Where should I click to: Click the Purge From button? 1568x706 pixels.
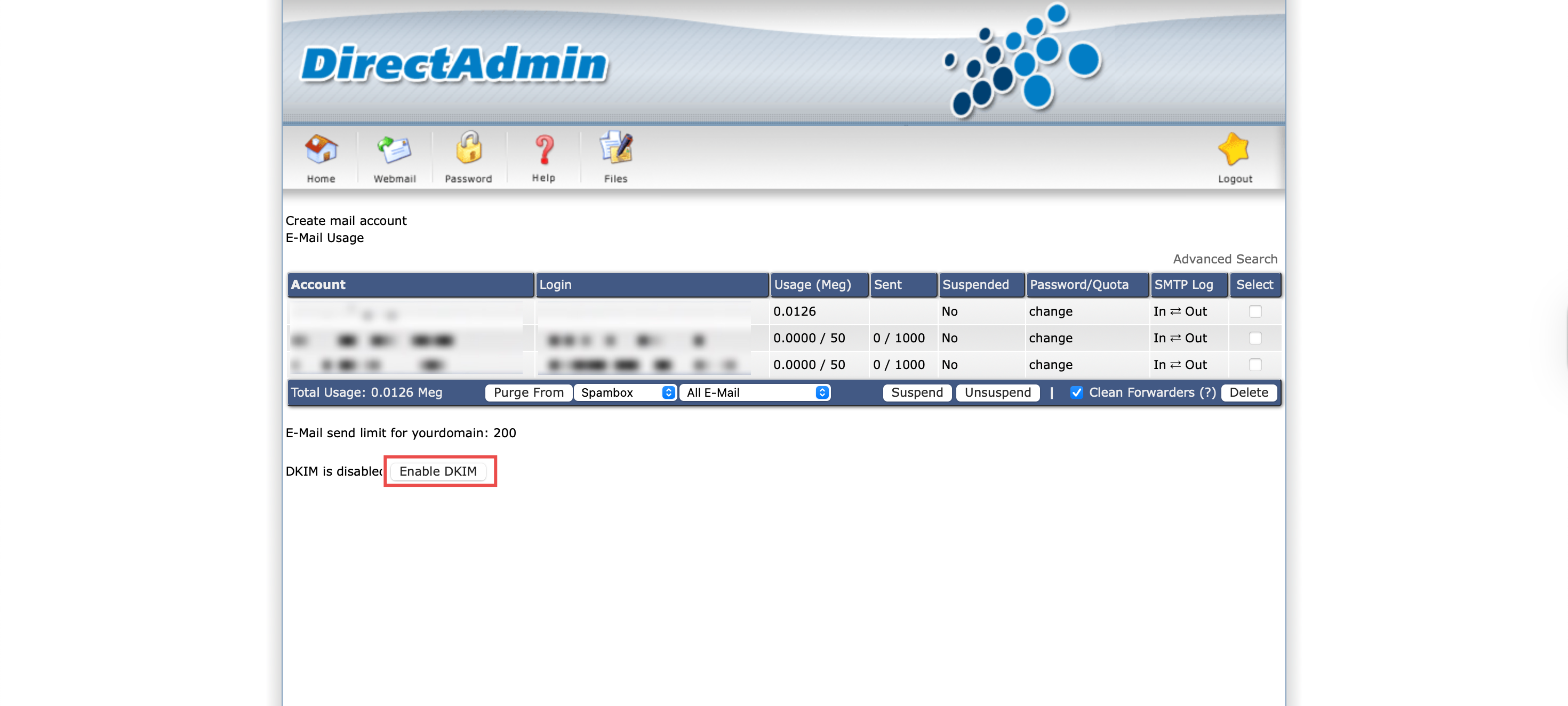529,392
